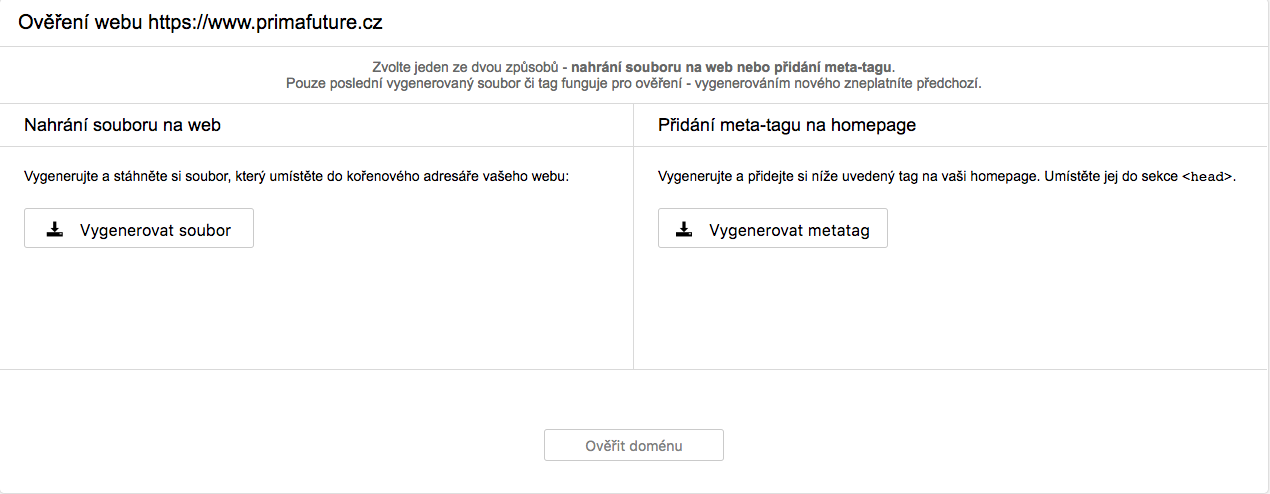The height and width of the screenshot is (494, 1270).
Task: Generate the verification file with Vygenerovat soubor
Action: (x=139, y=229)
